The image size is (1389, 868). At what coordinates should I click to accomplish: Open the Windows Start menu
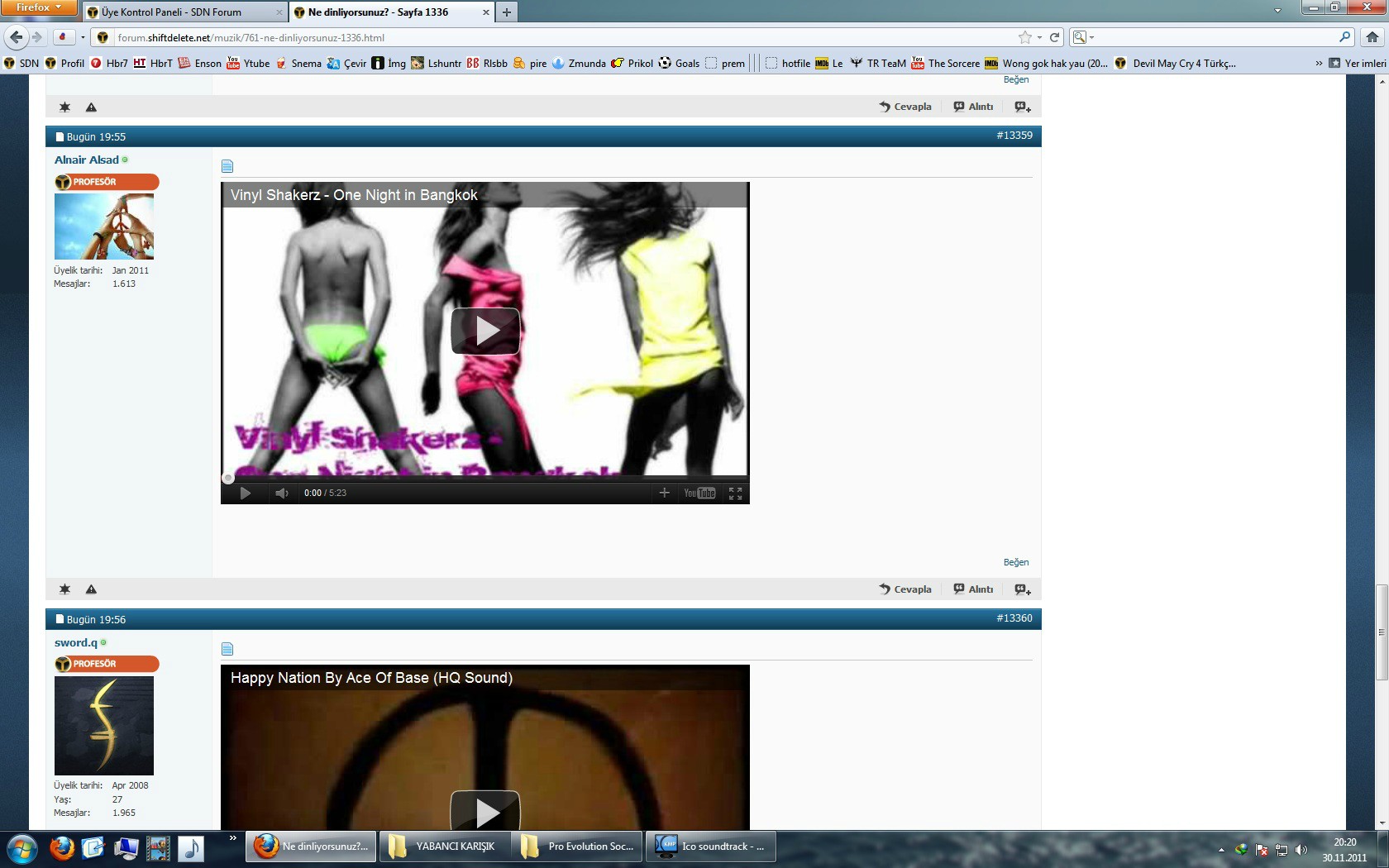(22, 848)
